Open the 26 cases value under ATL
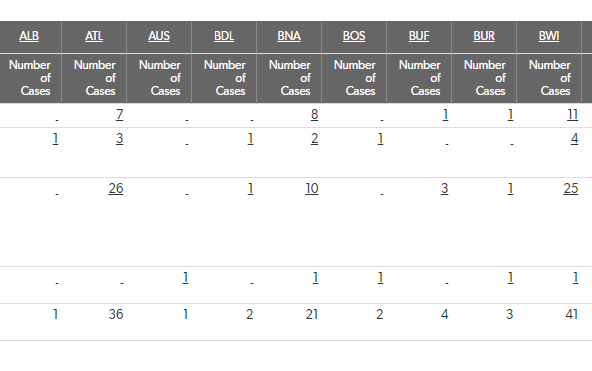The height and width of the screenshot is (371, 592). coord(116,188)
